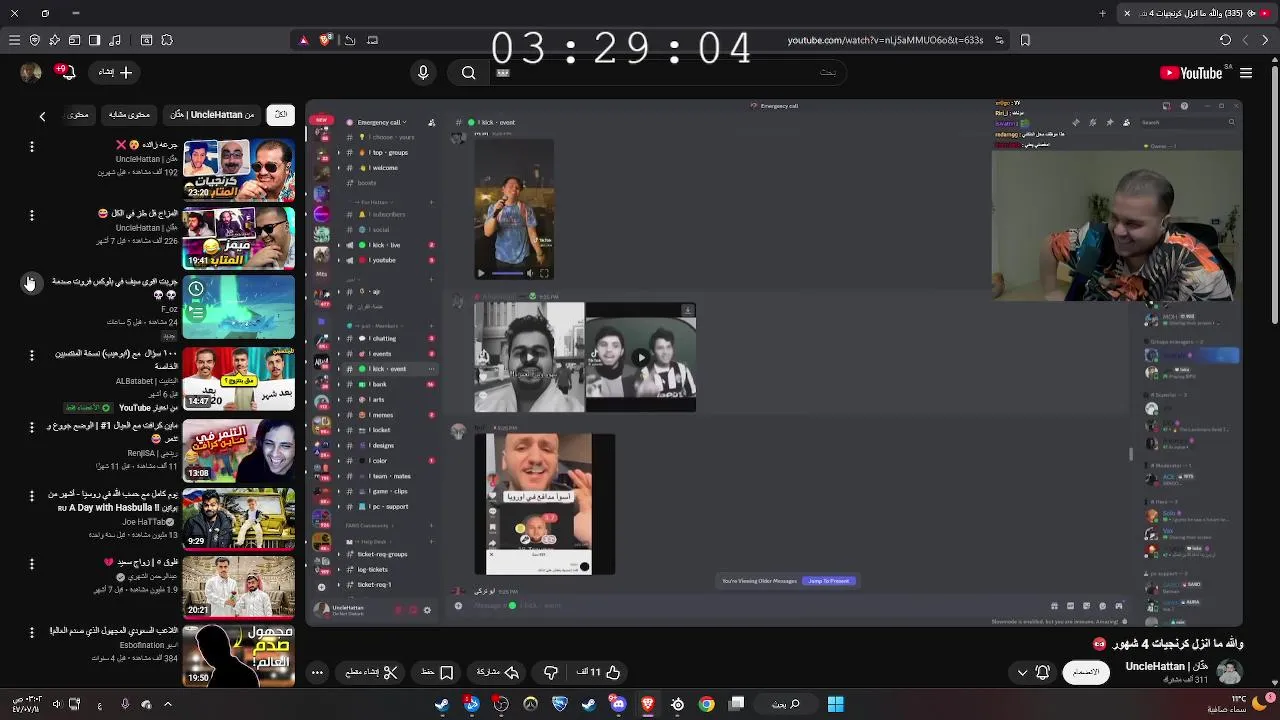Toggle the browser sidebar panel icon
1280x720 pixels.
[x=94, y=40]
